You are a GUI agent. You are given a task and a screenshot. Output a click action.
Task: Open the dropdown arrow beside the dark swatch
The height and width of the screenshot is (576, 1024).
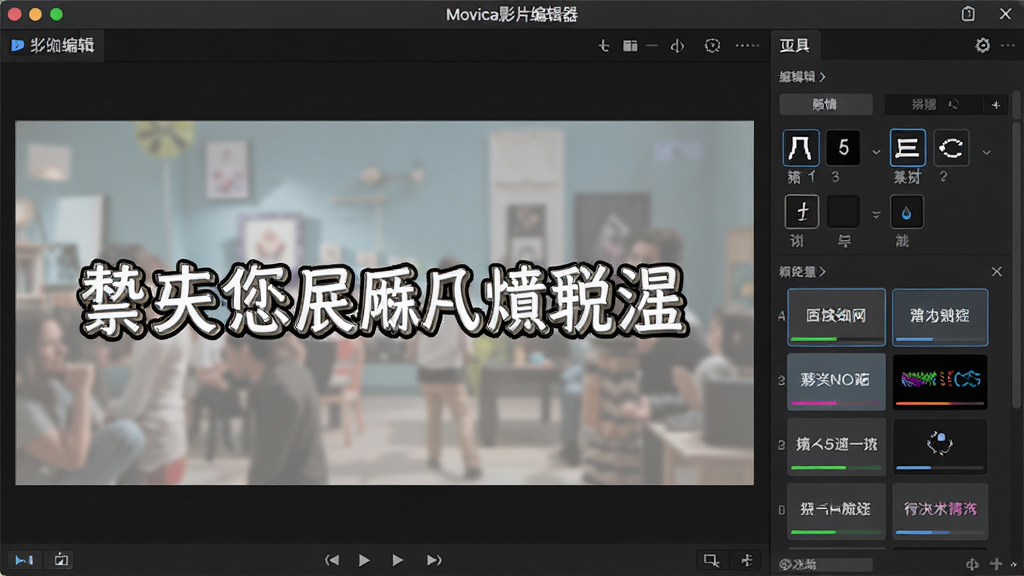[x=876, y=214]
